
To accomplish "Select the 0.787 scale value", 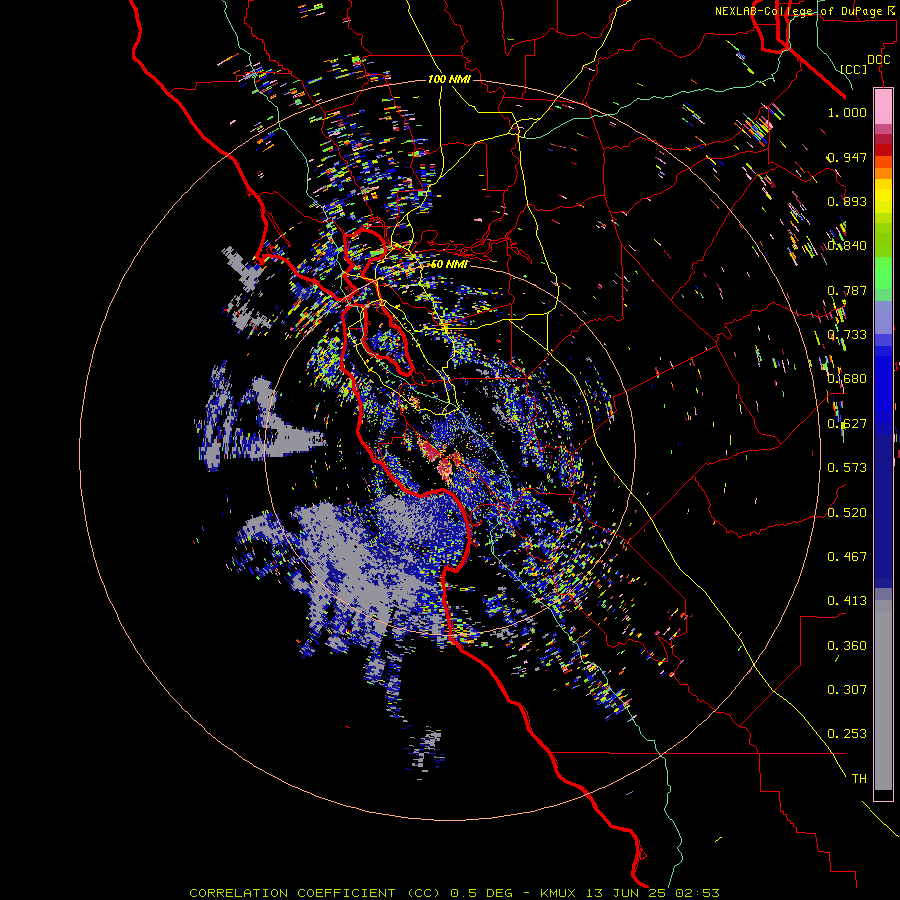I will (847, 290).
